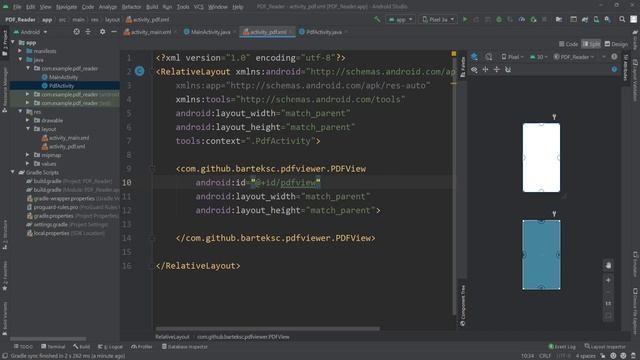640x360 pixels.
Task: Switch editor to Split view
Action: (591, 44)
